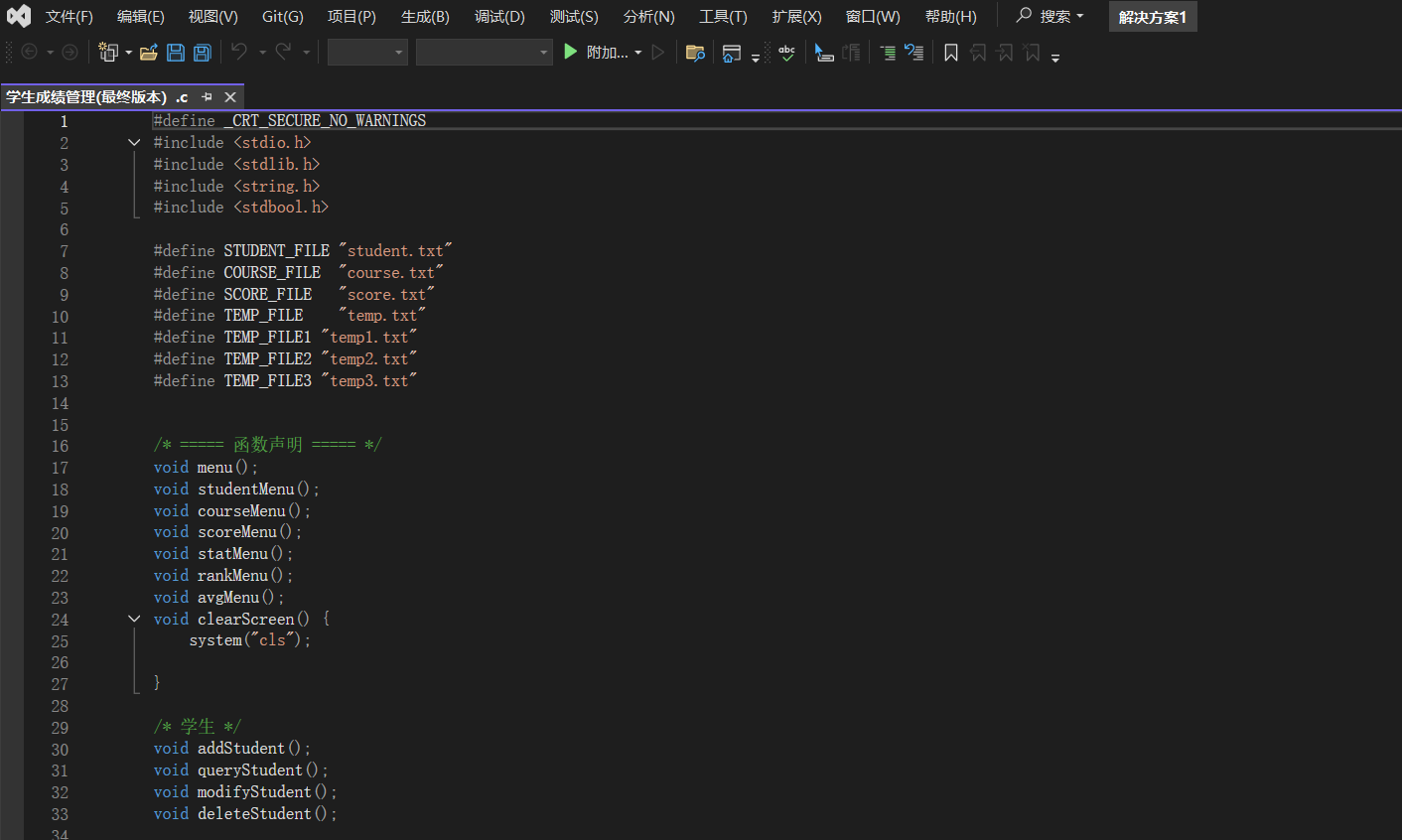This screenshot has height=840, width=1402.
Task: Click the 搜索 search button
Action: pyautogui.click(x=1050, y=17)
